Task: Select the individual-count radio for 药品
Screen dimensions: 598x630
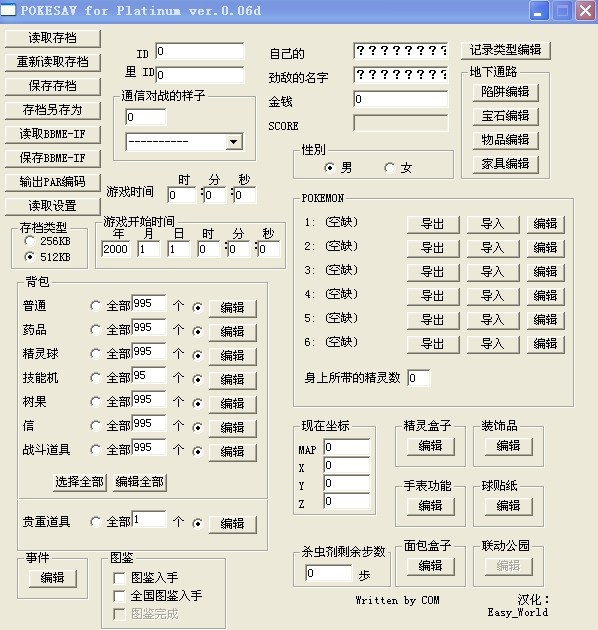Action: 198,332
